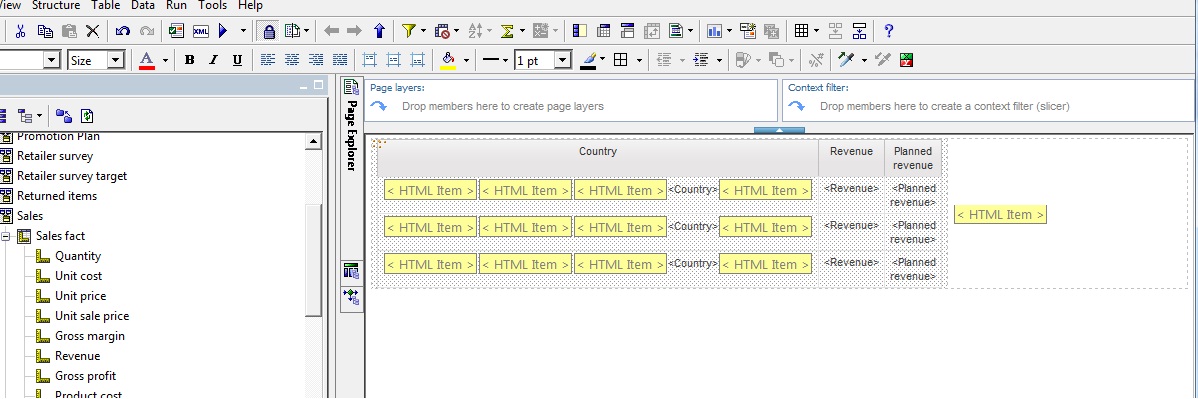The width and height of the screenshot is (1198, 399).
Task: Open the Table menu
Action: (105, 5)
